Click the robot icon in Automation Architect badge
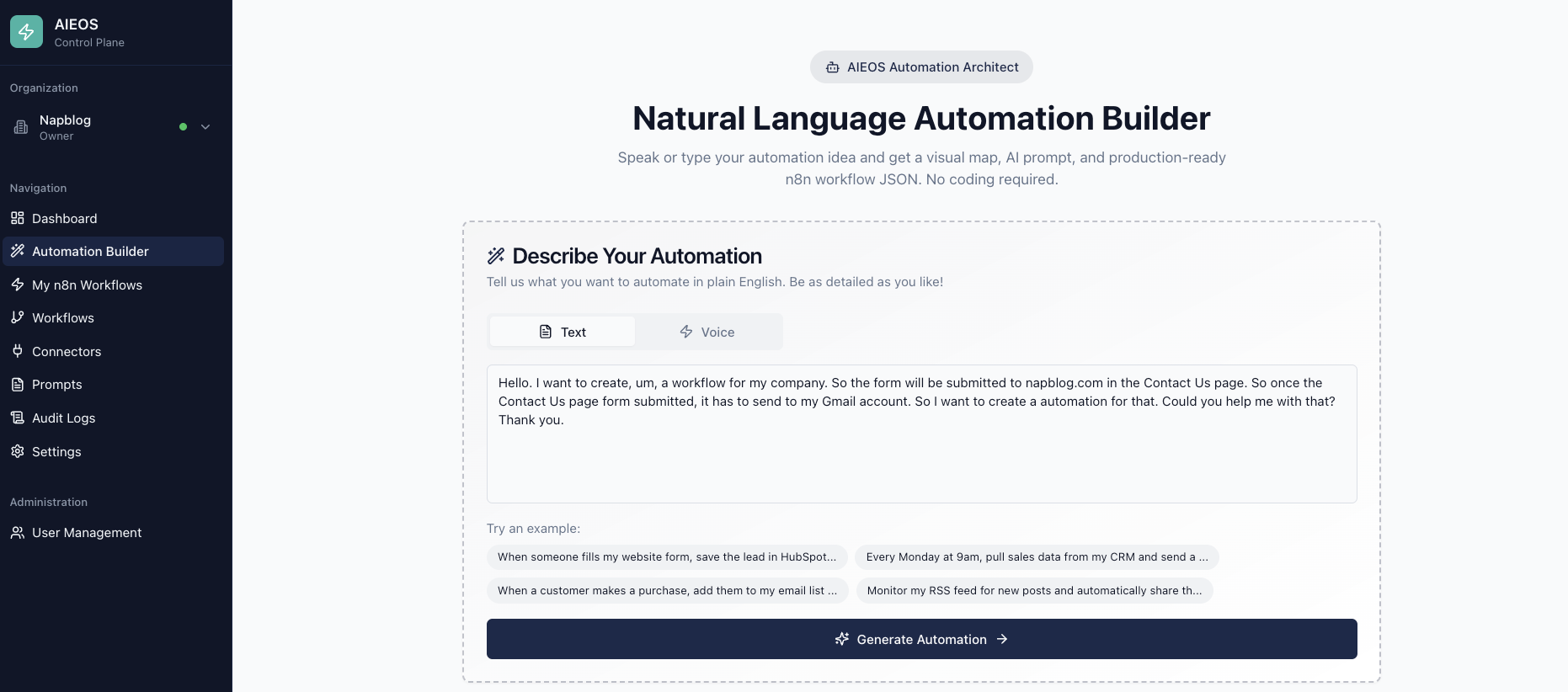This screenshot has width=1568, height=692. coord(832,67)
